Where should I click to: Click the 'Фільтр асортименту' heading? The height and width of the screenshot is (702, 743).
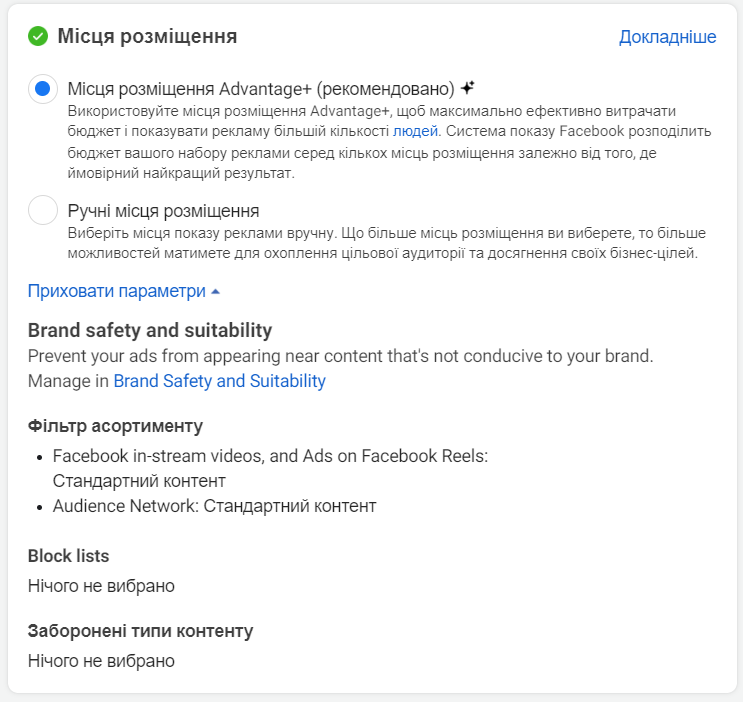115,426
